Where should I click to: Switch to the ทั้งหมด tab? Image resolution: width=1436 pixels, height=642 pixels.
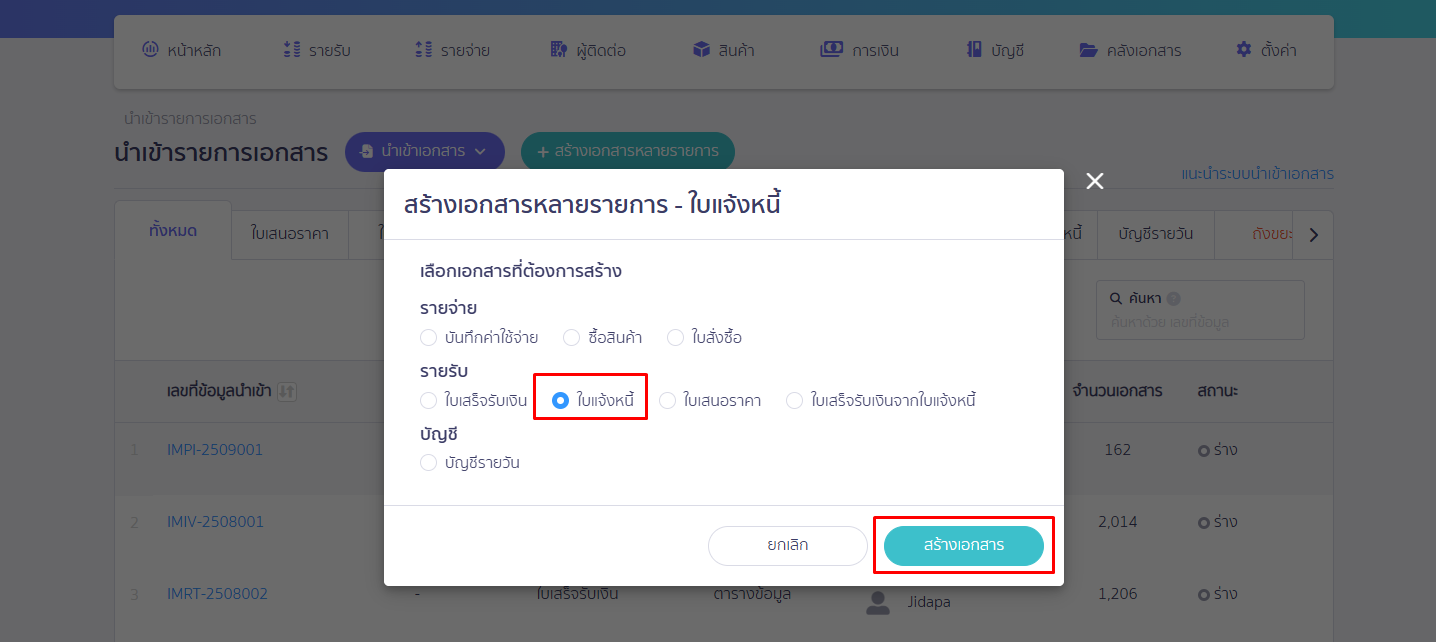point(173,231)
